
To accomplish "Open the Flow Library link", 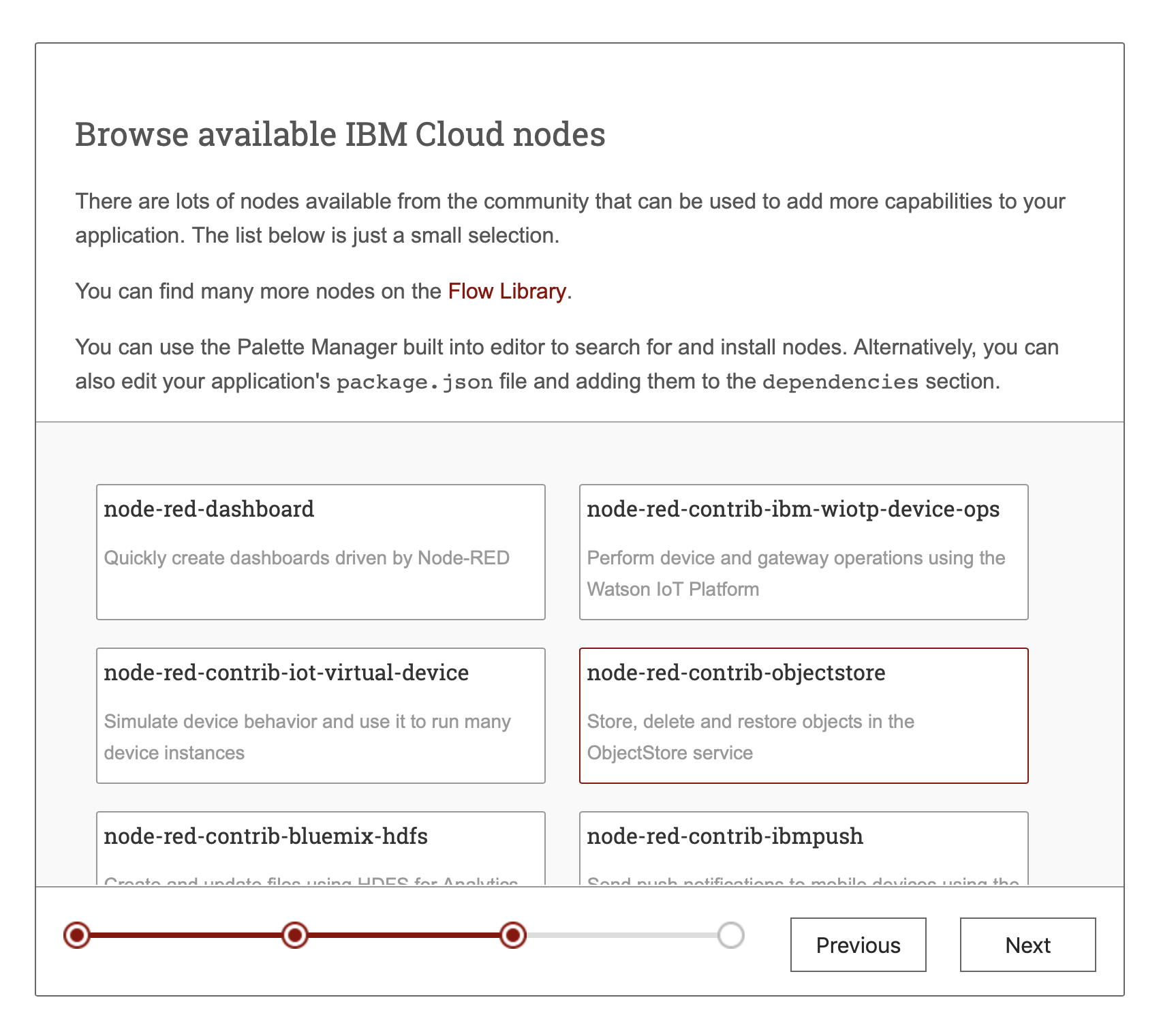I will (506, 291).
